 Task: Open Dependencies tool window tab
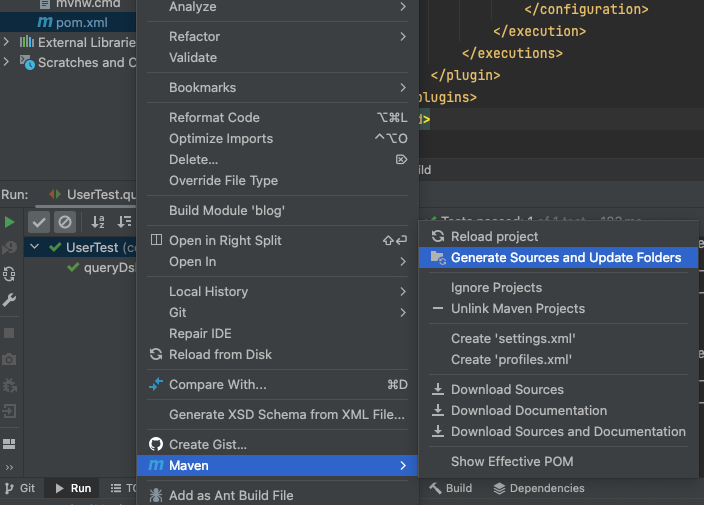[x=539, y=488]
